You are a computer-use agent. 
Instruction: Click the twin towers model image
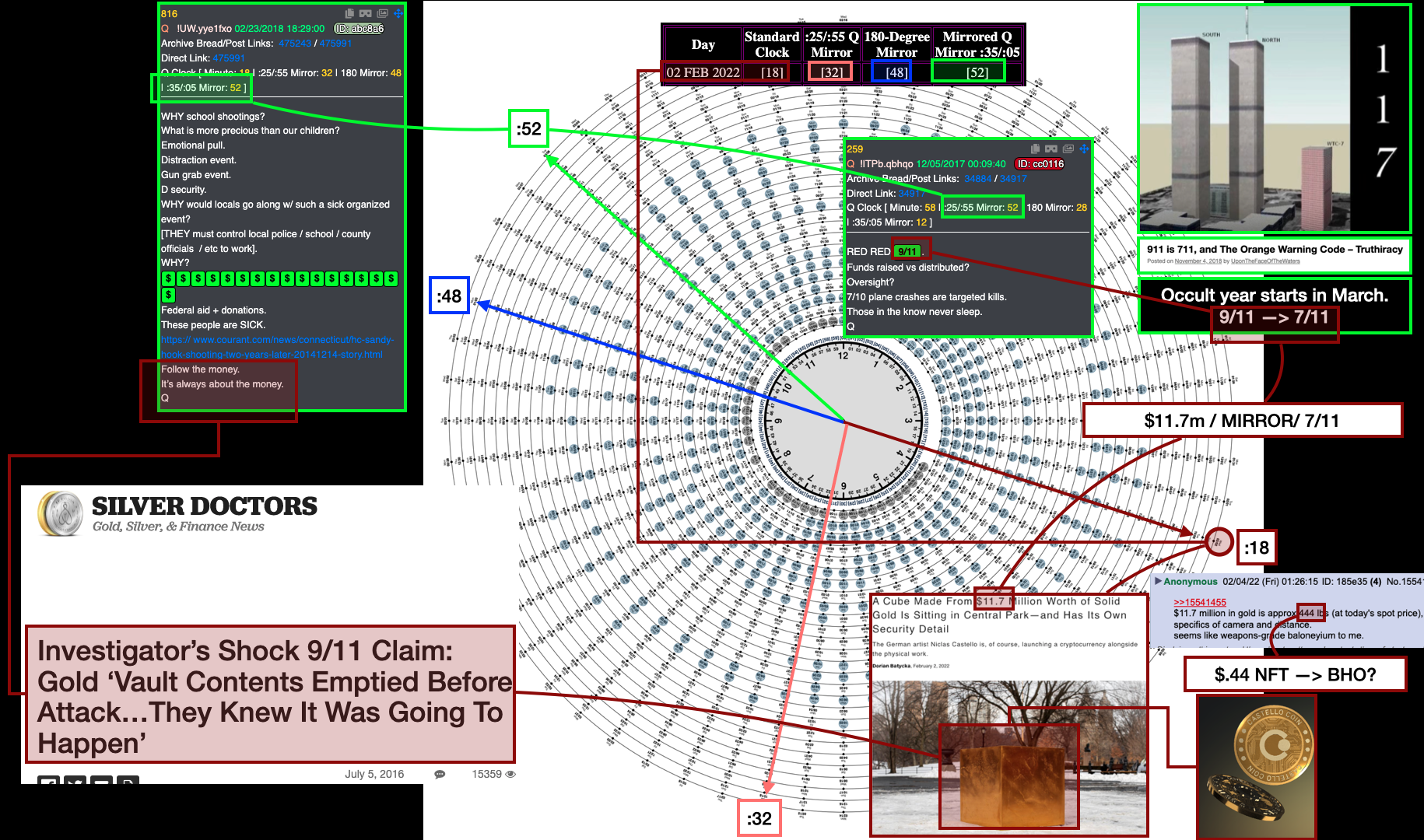pyautogui.click(x=1244, y=119)
